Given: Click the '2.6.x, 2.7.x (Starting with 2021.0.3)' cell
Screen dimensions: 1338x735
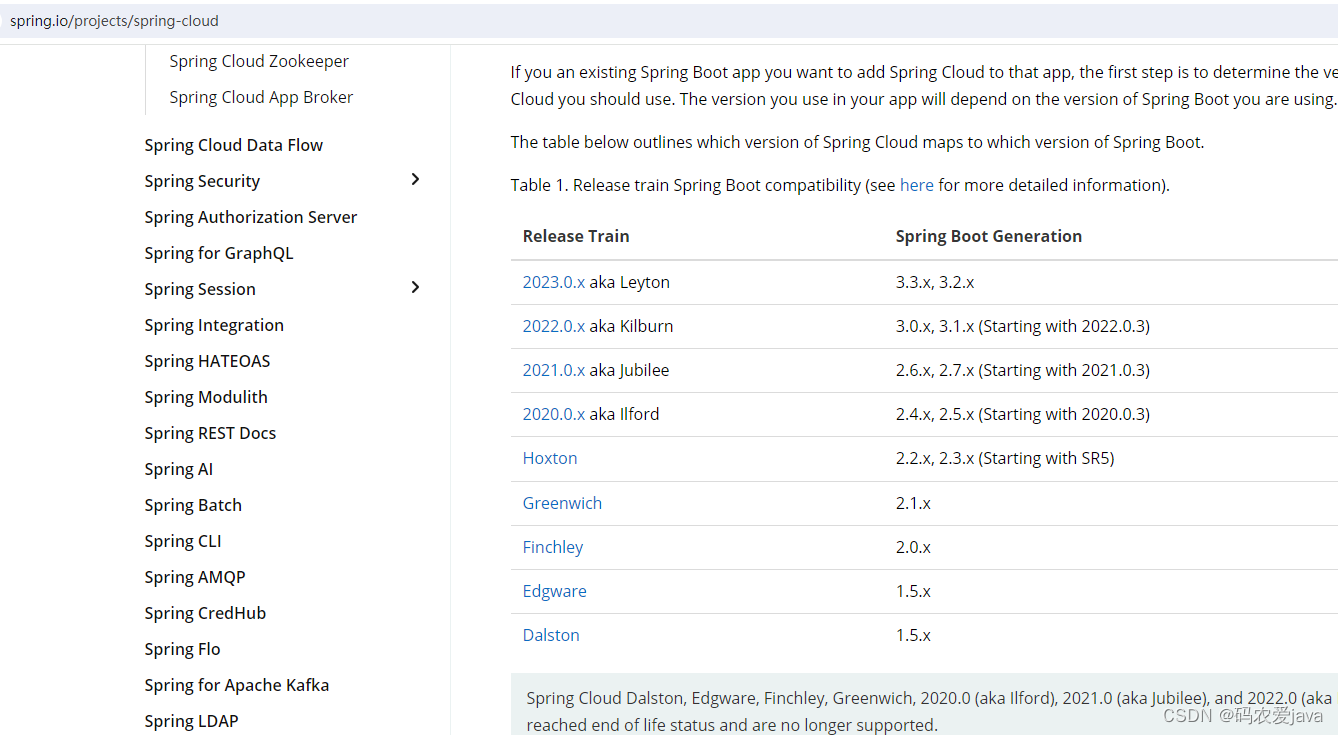Looking at the screenshot, I should [1023, 370].
